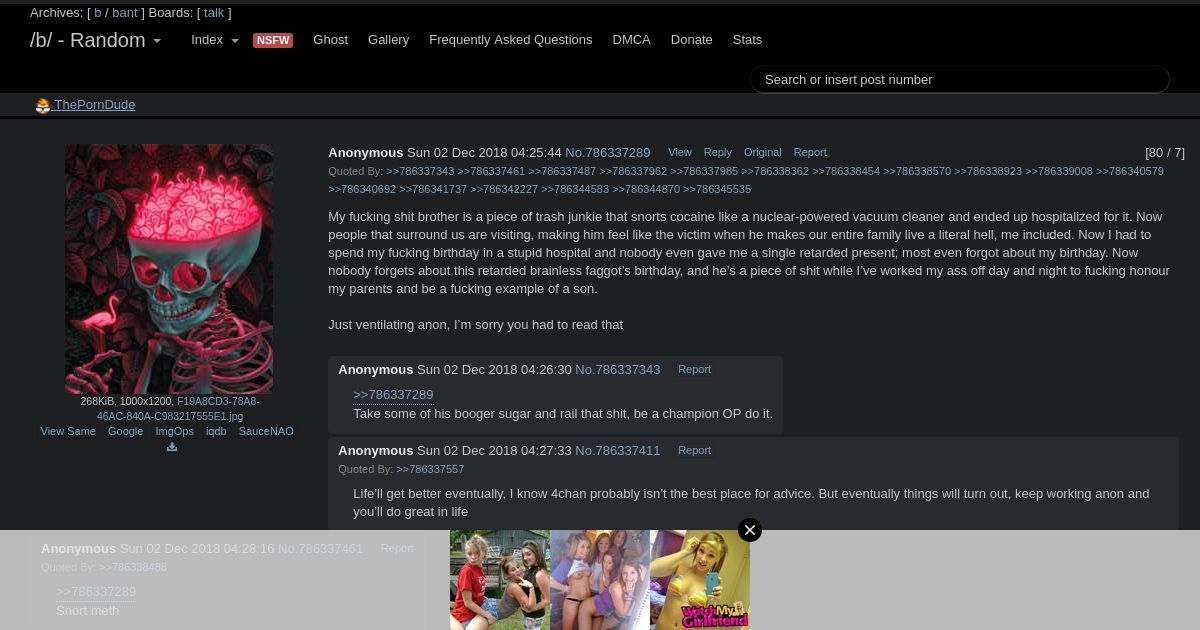Open quoted-by link >>786337487
Viewport: 1200px width, 630px height.
point(562,172)
